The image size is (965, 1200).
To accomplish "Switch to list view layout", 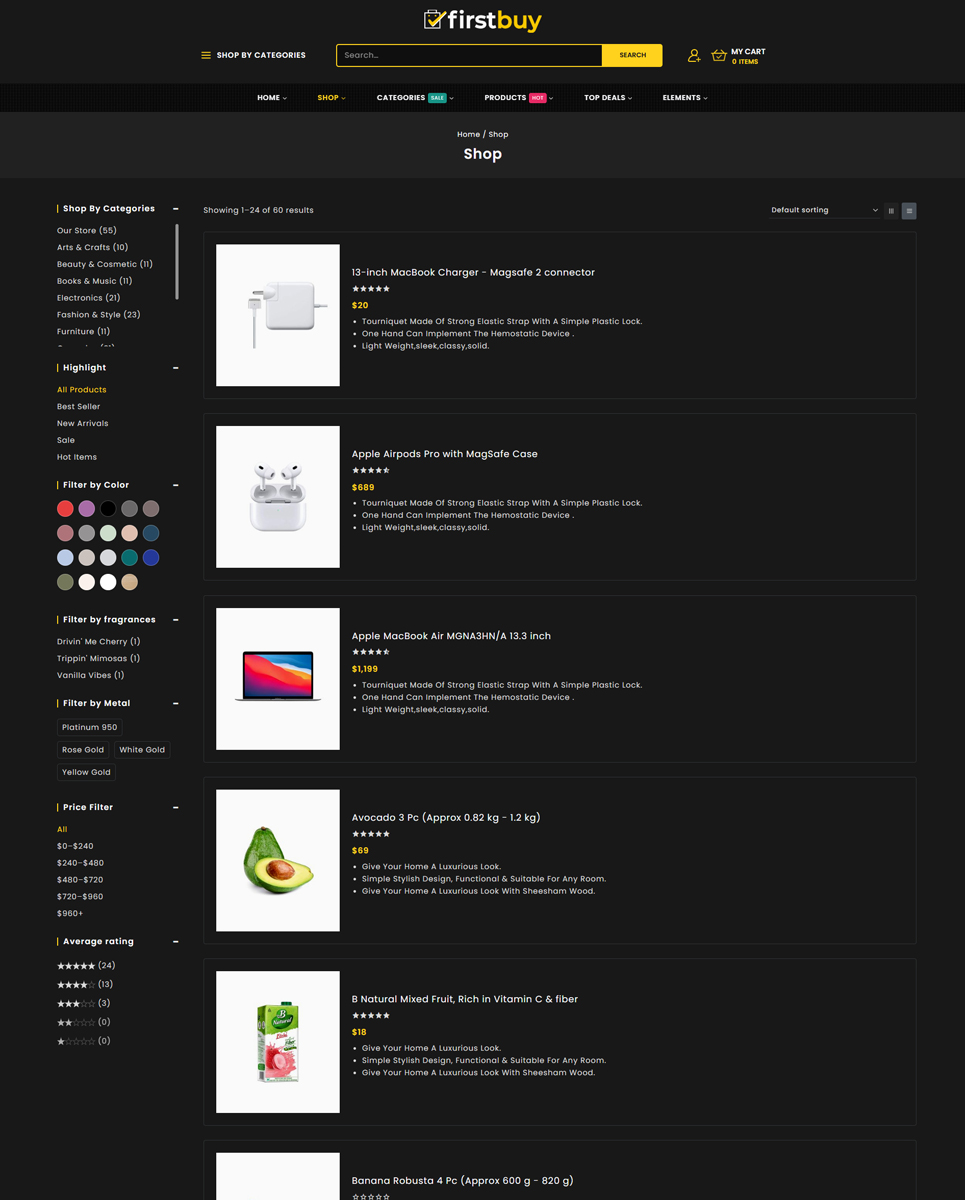I will pyautogui.click(x=908, y=211).
